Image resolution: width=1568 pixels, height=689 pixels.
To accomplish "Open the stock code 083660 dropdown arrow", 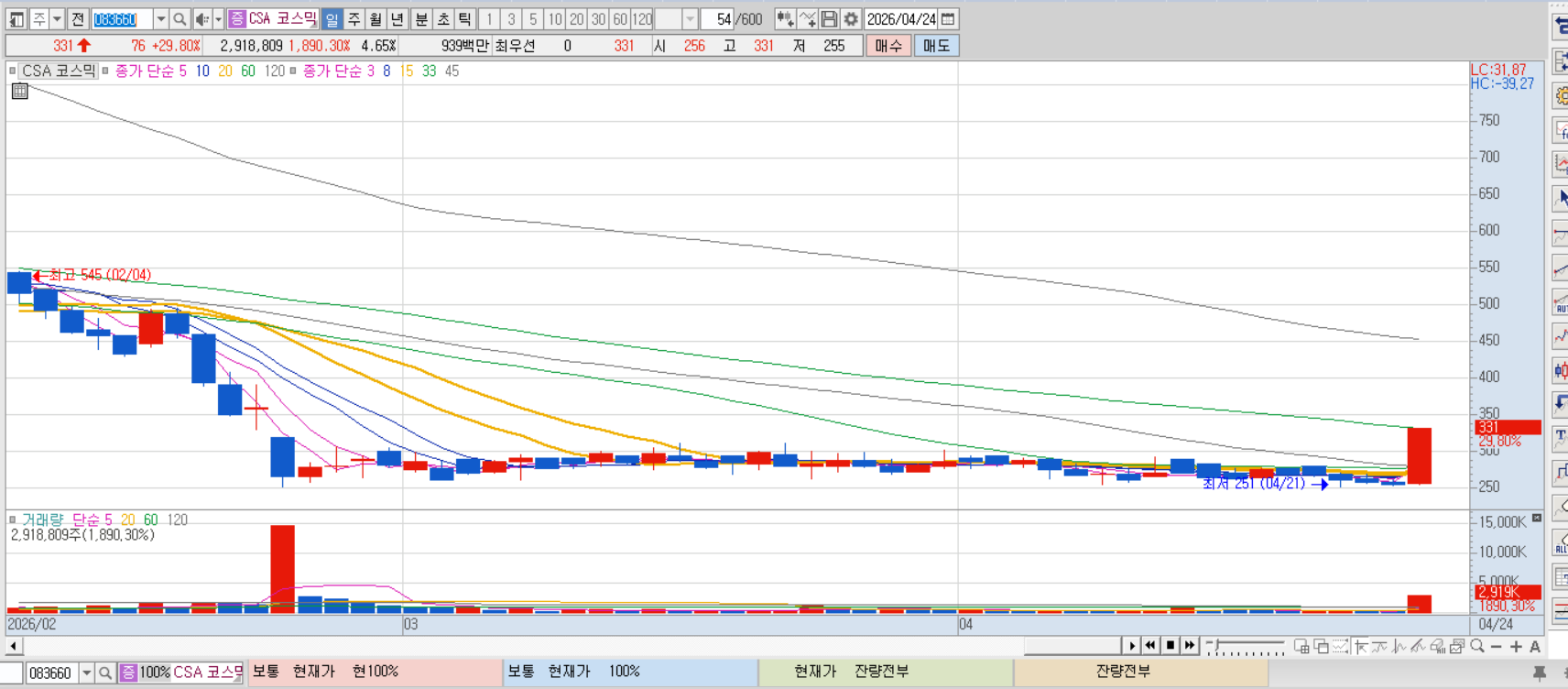I will [x=161, y=19].
